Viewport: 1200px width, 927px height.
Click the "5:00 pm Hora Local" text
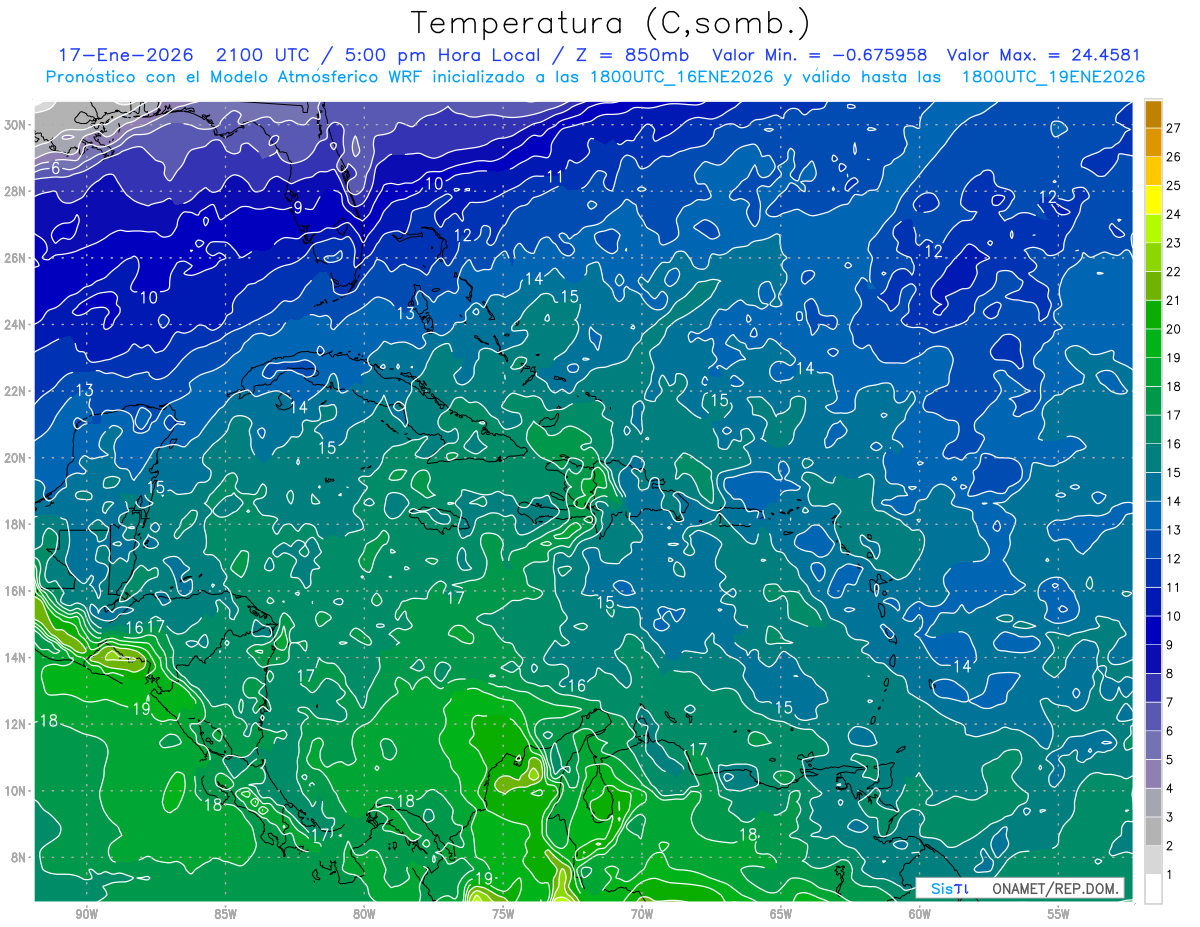coord(444,55)
